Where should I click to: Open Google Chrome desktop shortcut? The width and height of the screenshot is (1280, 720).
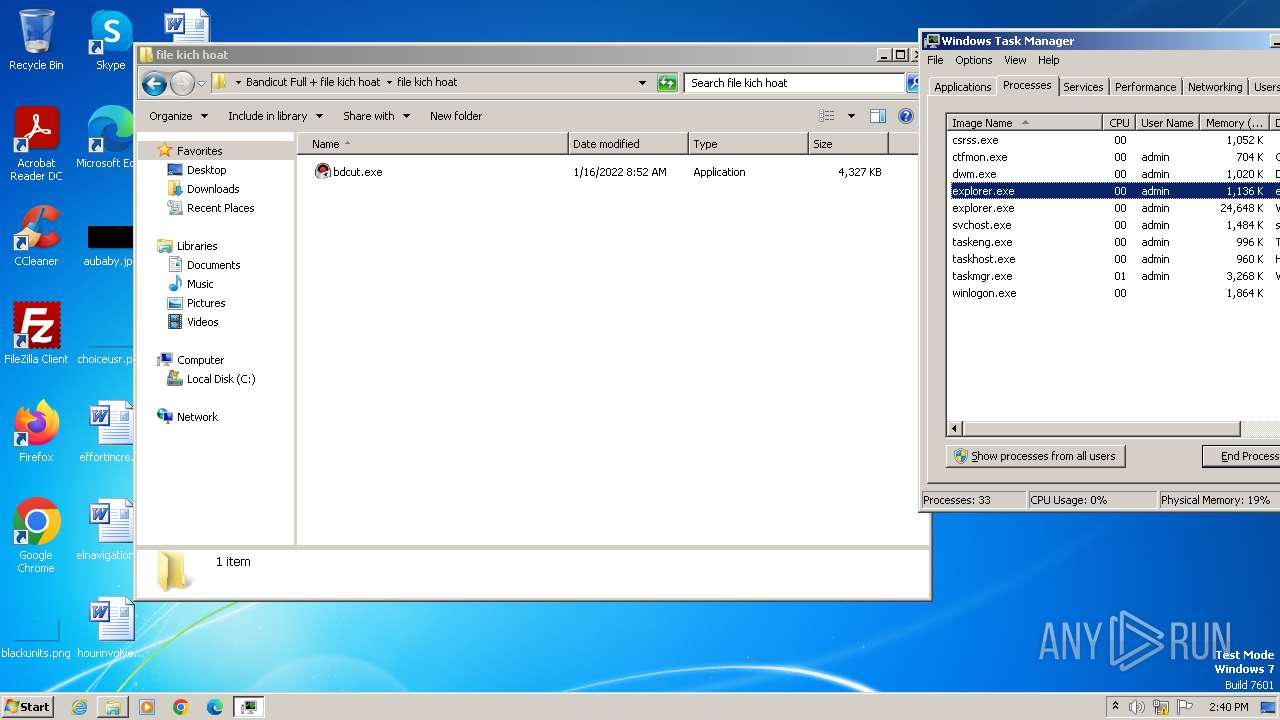pos(36,536)
